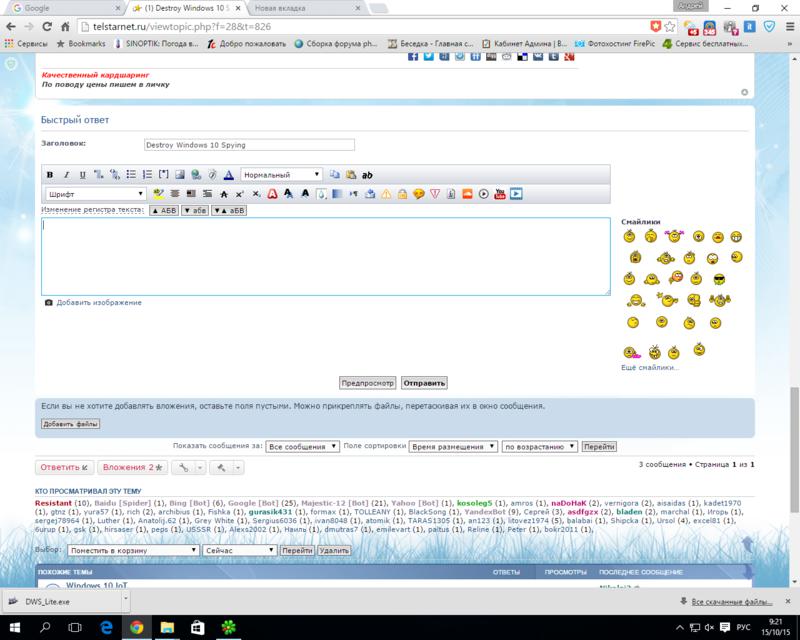Open the 'Все сообщения' filter dropdown
The width and height of the screenshot is (800, 640).
[303, 446]
